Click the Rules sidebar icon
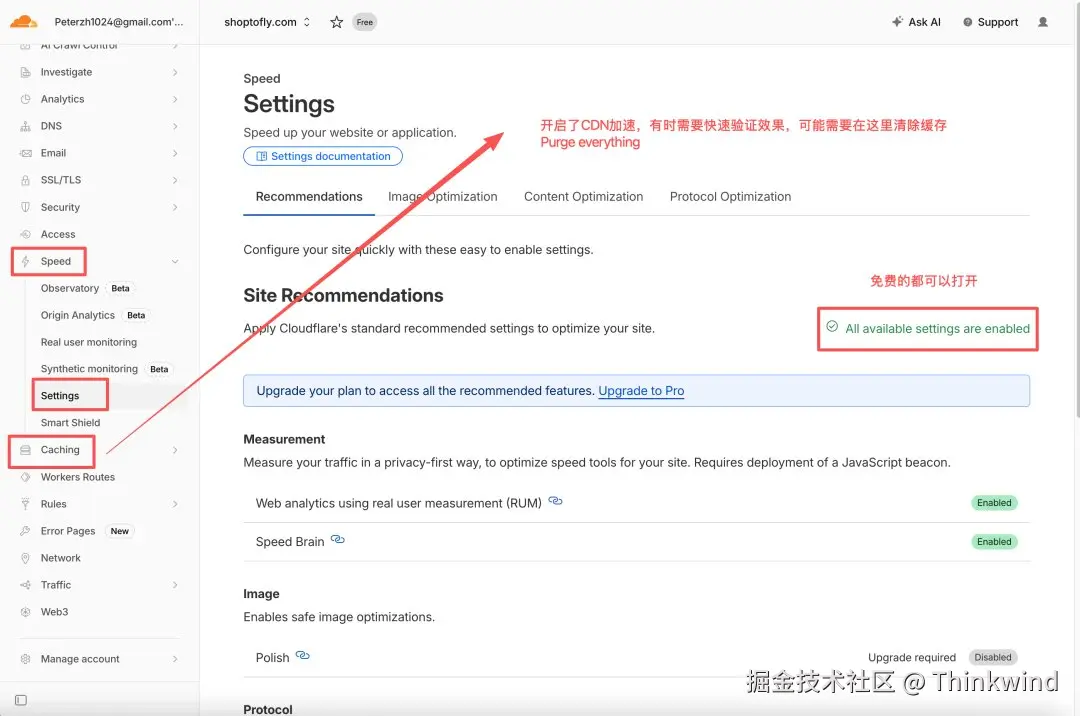Image resolution: width=1080 pixels, height=716 pixels. pos(25,504)
